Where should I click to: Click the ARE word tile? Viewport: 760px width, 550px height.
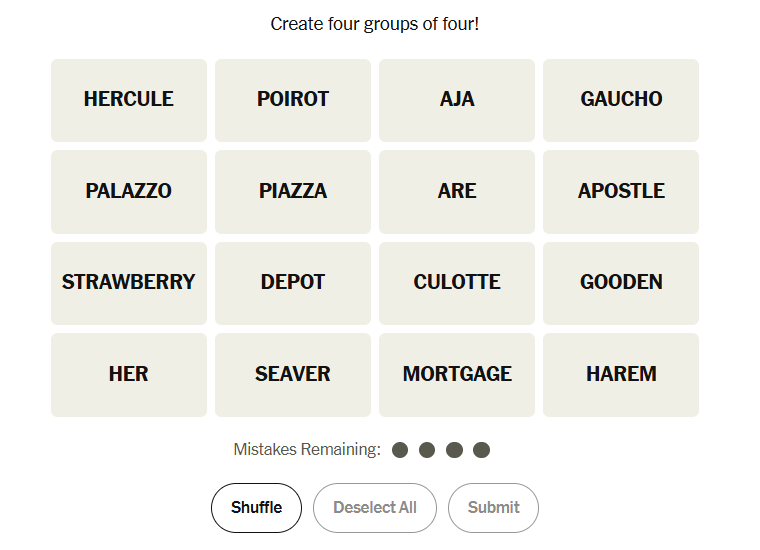click(x=457, y=191)
